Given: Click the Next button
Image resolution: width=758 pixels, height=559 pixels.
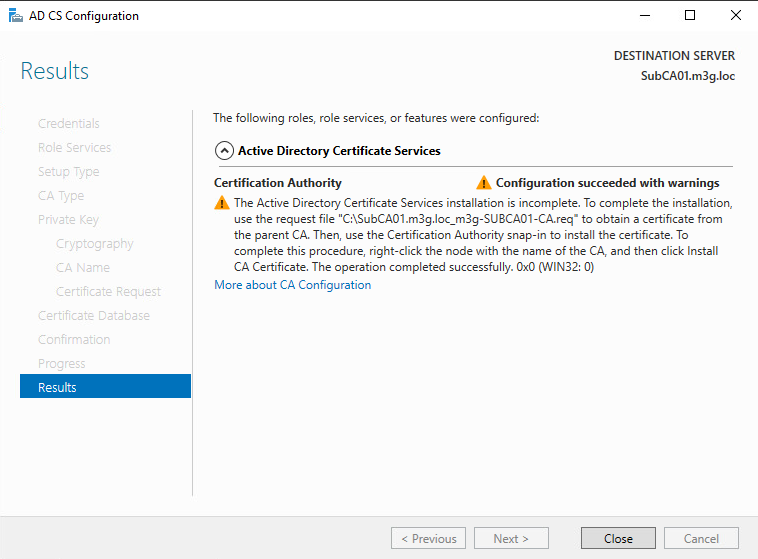Looking at the screenshot, I should tap(511, 538).
